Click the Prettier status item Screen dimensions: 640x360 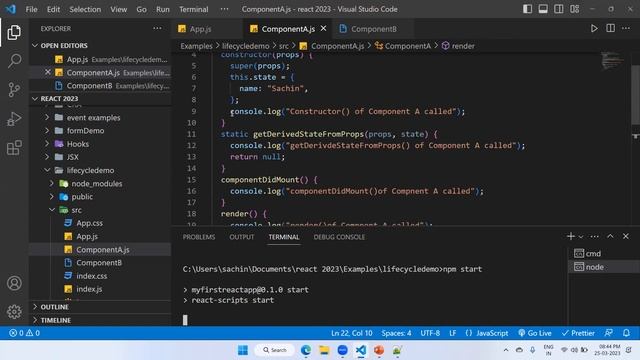pyautogui.click(x=578, y=333)
